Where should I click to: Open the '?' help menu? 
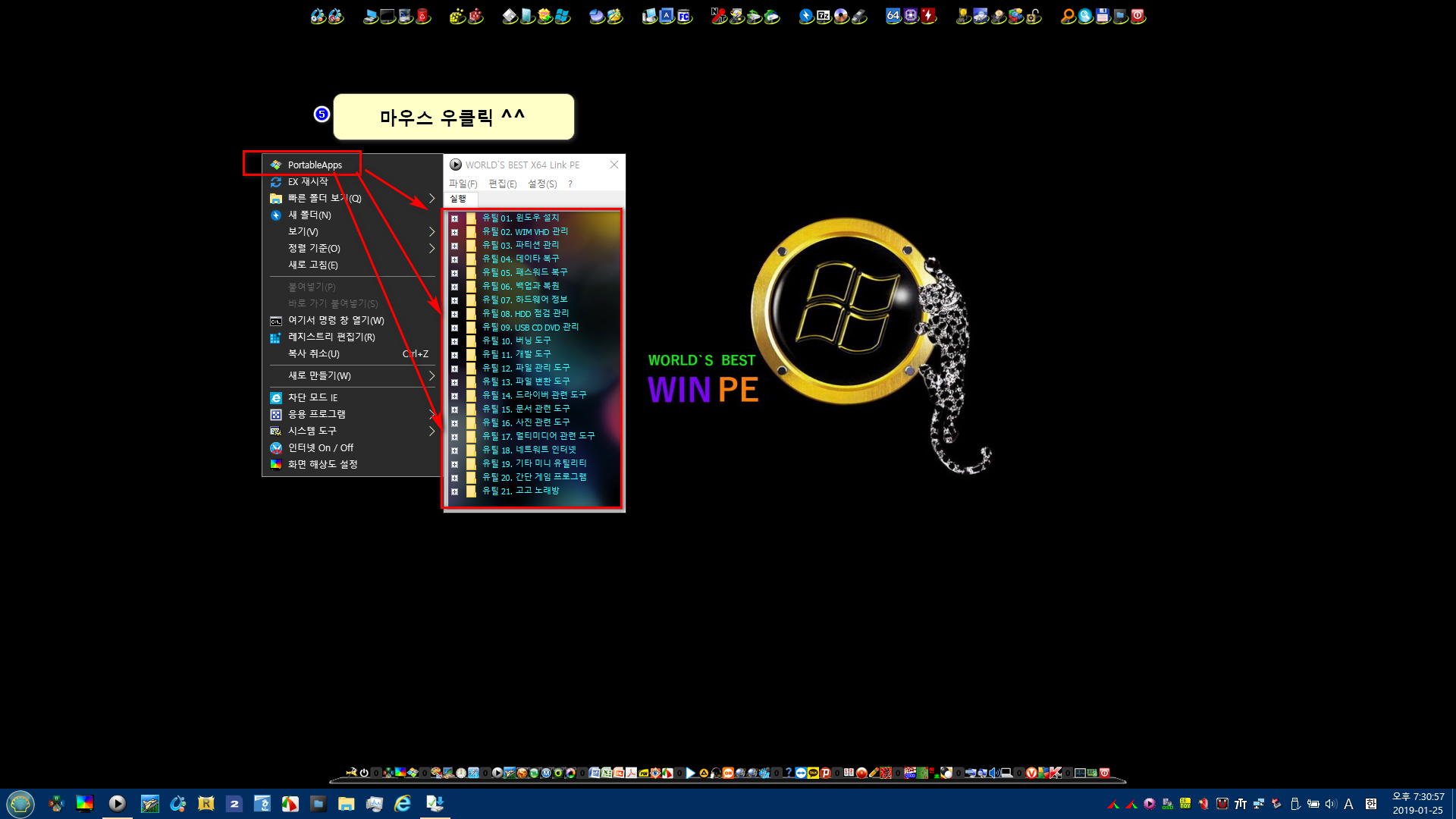tap(570, 184)
